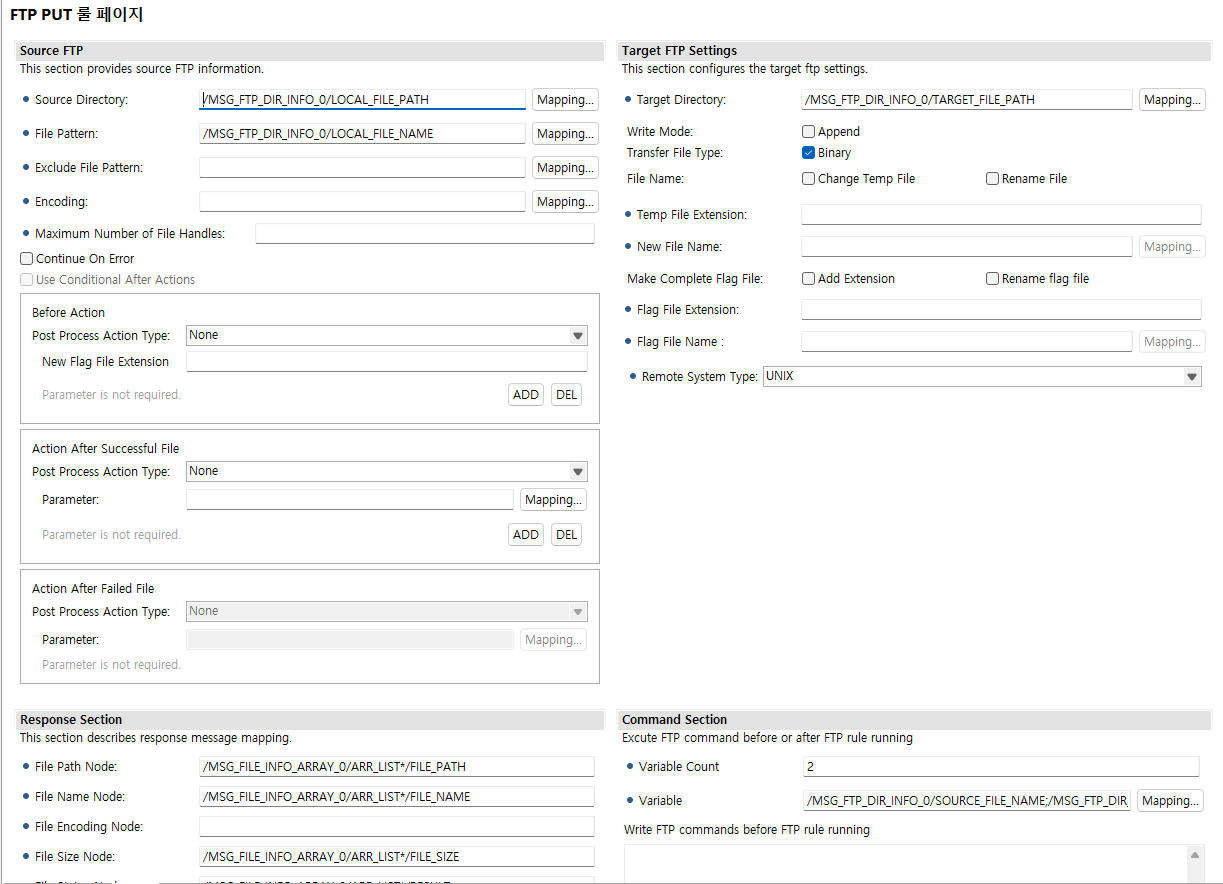Image resolution: width=1223 pixels, height=884 pixels.
Task: Click Mapping for File Pattern field
Action: click(x=564, y=133)
